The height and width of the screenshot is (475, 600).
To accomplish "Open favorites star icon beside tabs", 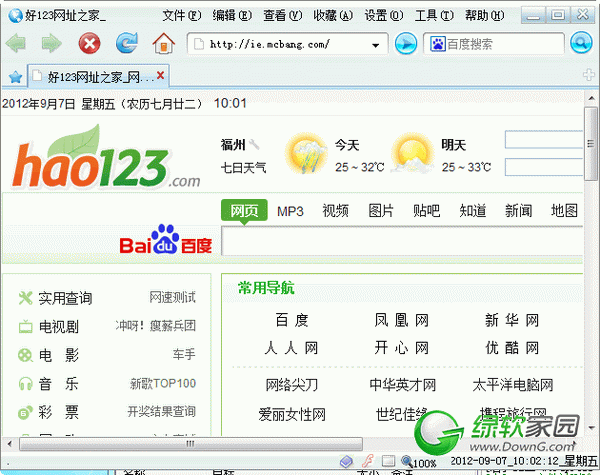I will click(15, 77).
